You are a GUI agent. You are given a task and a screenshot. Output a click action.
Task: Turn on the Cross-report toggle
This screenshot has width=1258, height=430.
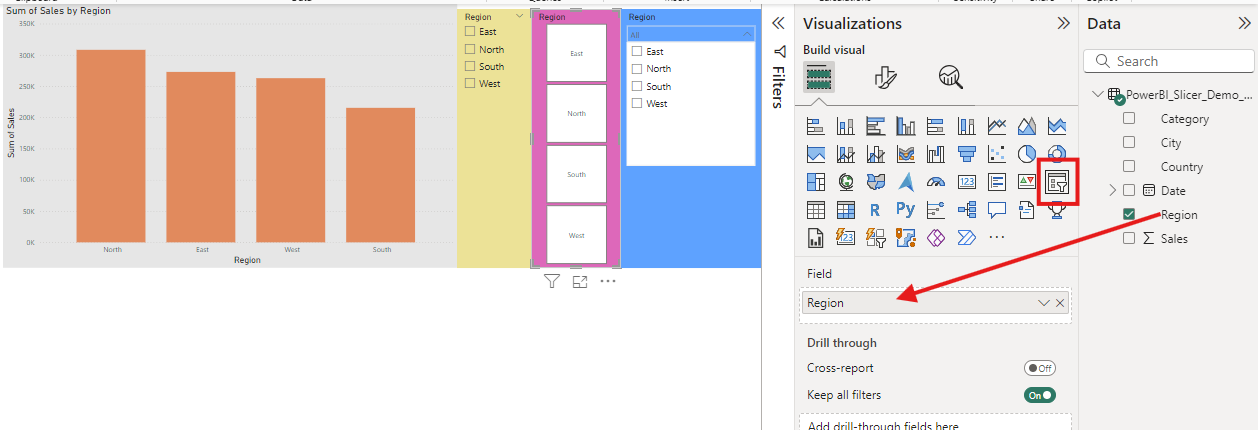1039,368
